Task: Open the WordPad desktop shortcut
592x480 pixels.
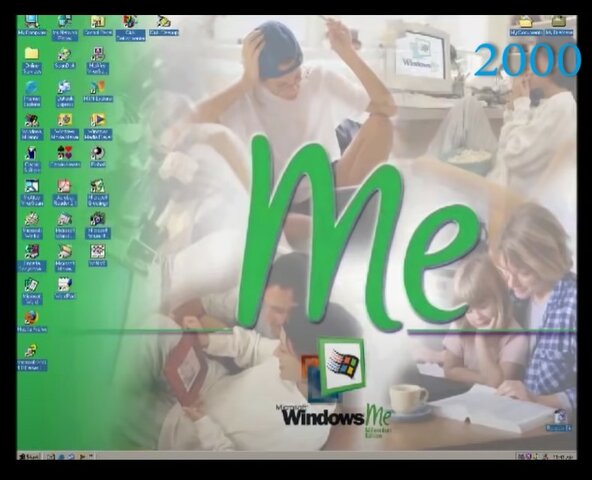Action: [x=65, y=289]
